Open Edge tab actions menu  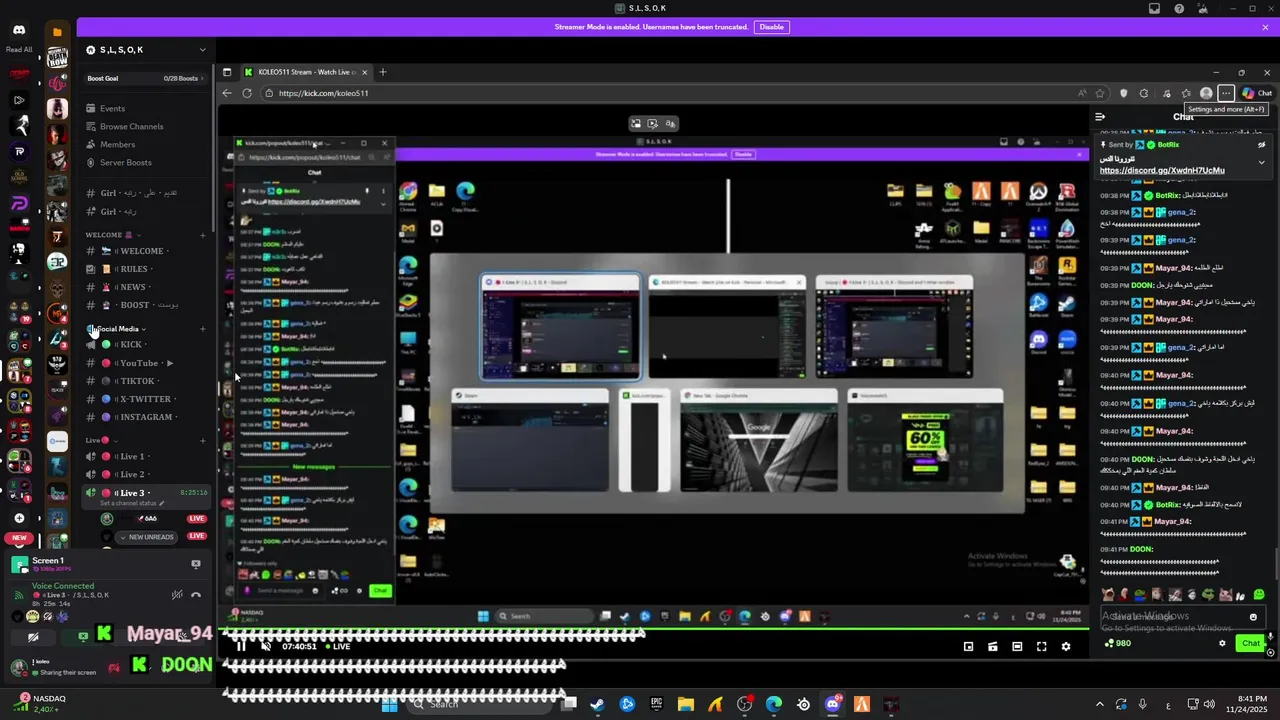tap(227, 72)
